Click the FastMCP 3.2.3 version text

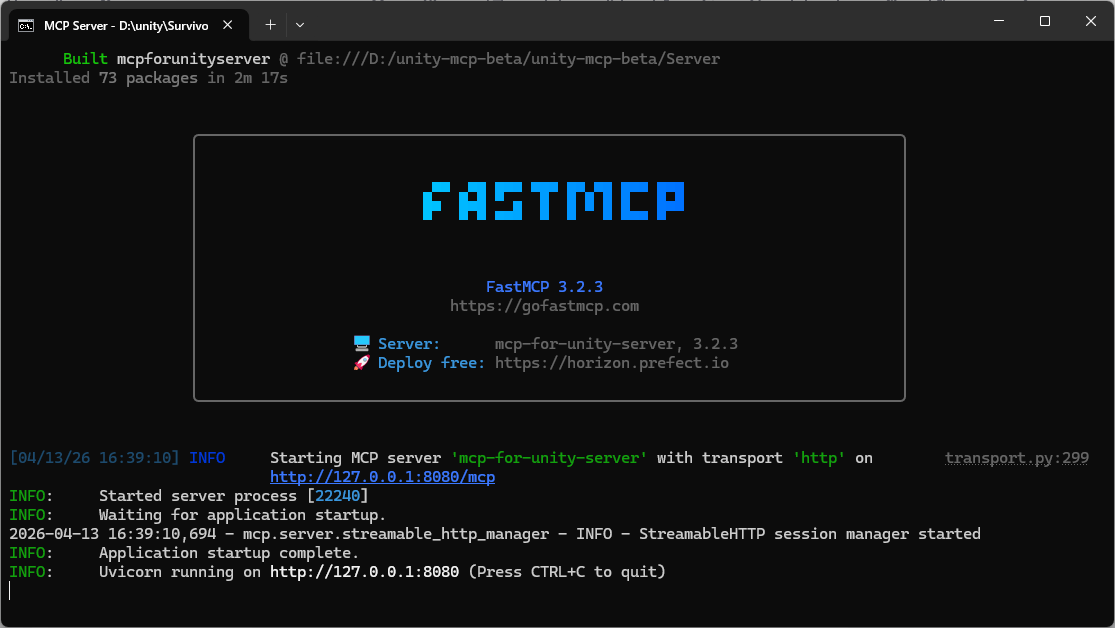point(545,287)
